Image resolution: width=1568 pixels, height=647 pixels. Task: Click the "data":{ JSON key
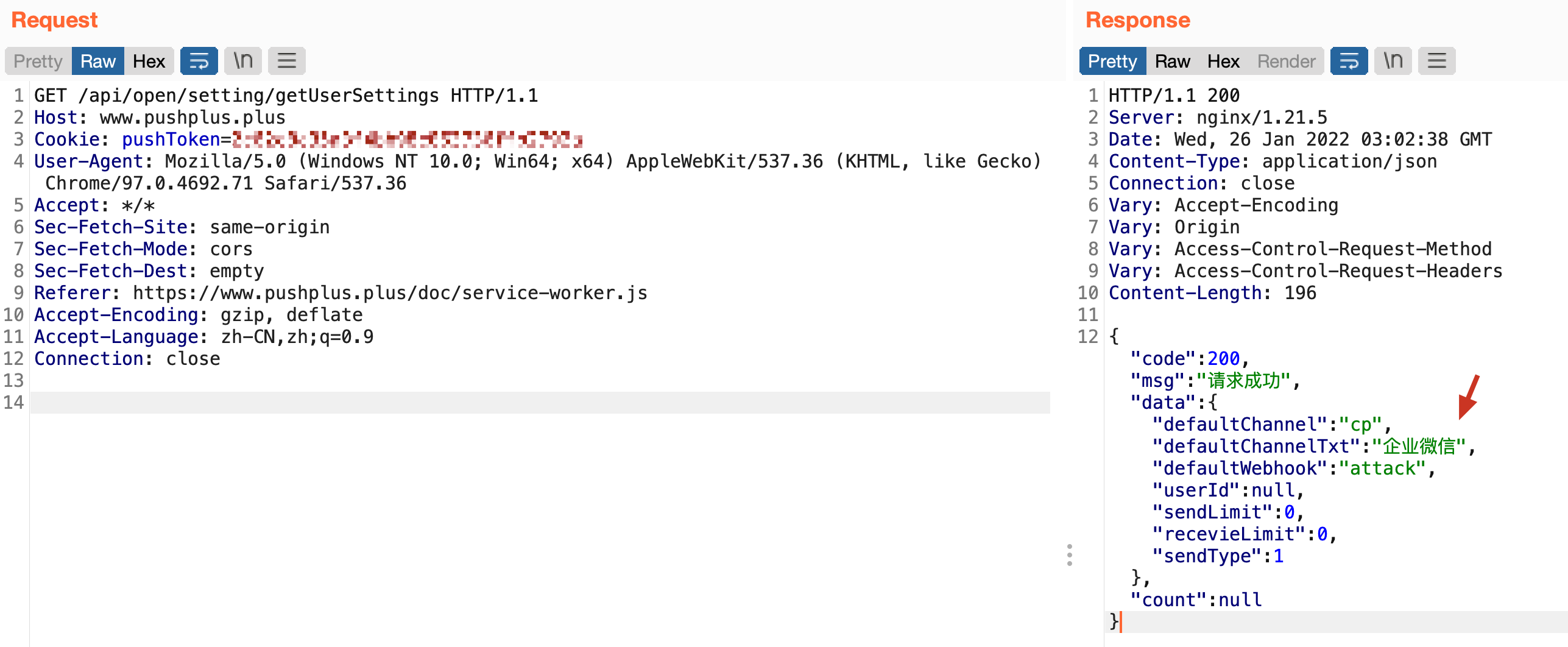click(x=1174, y=403)
